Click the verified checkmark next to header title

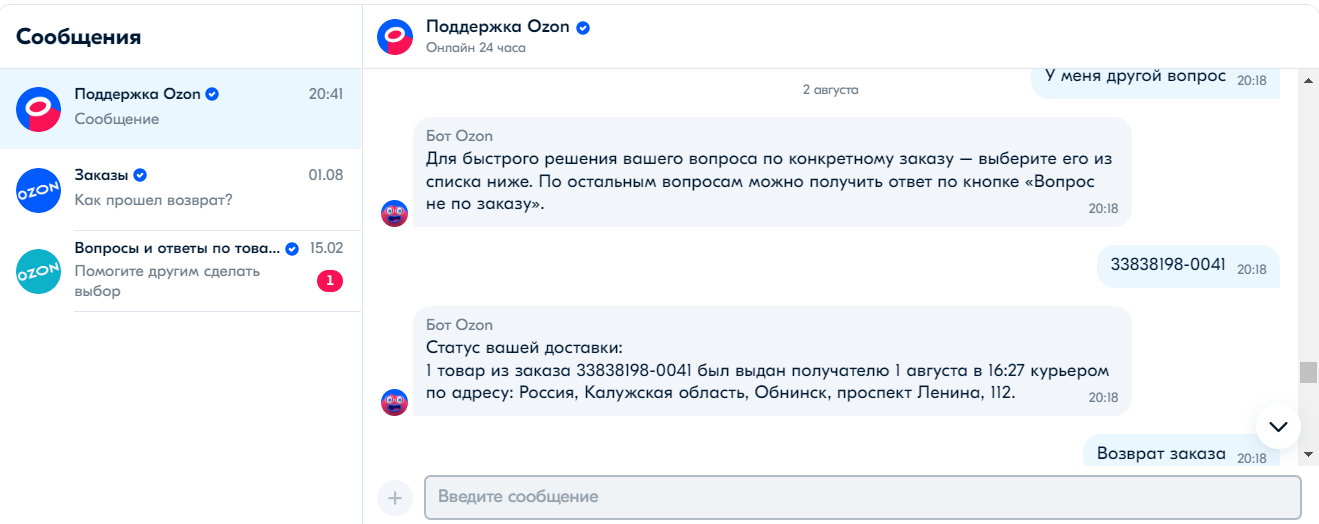pos(583,27)
